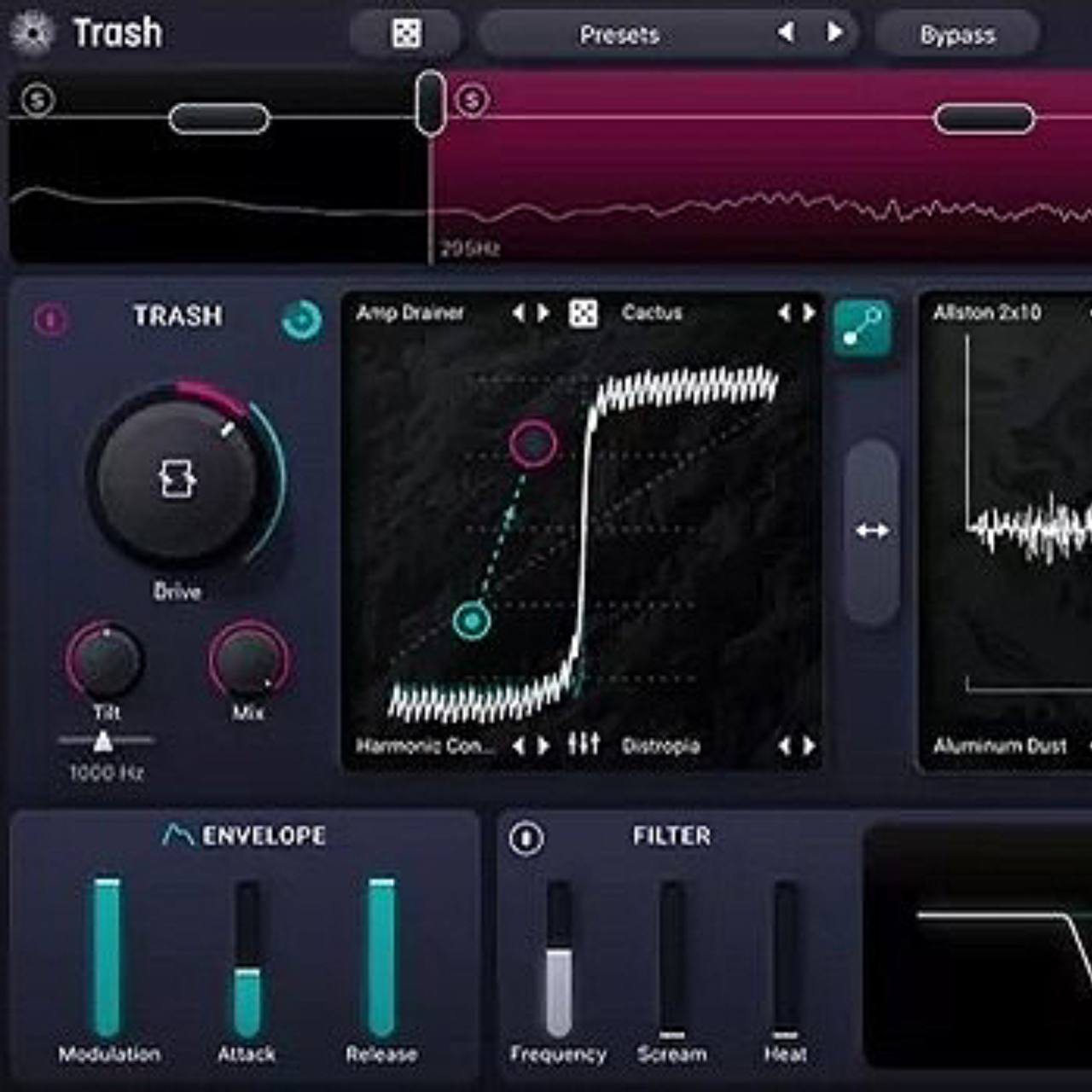
Task: Click the global randomize dice button
Action: 406,34
